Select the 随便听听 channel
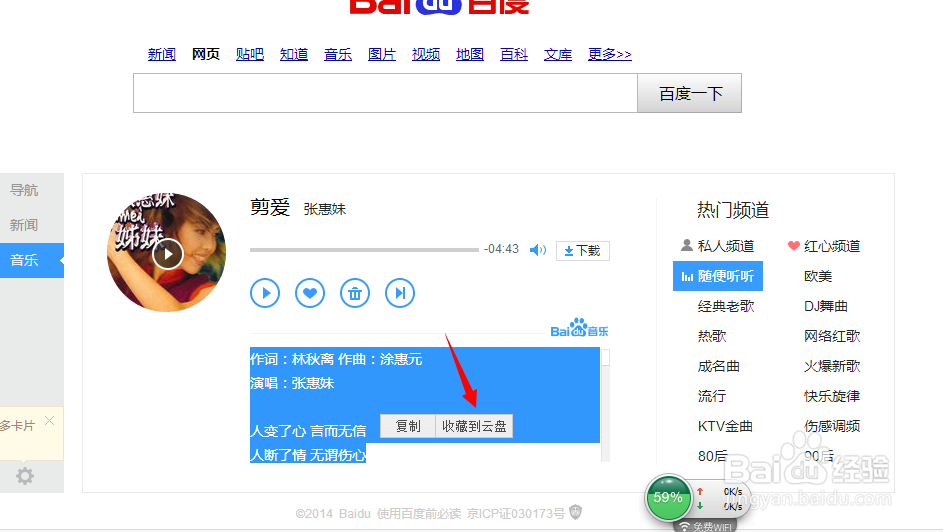943x532 pixels. point(717,276)
